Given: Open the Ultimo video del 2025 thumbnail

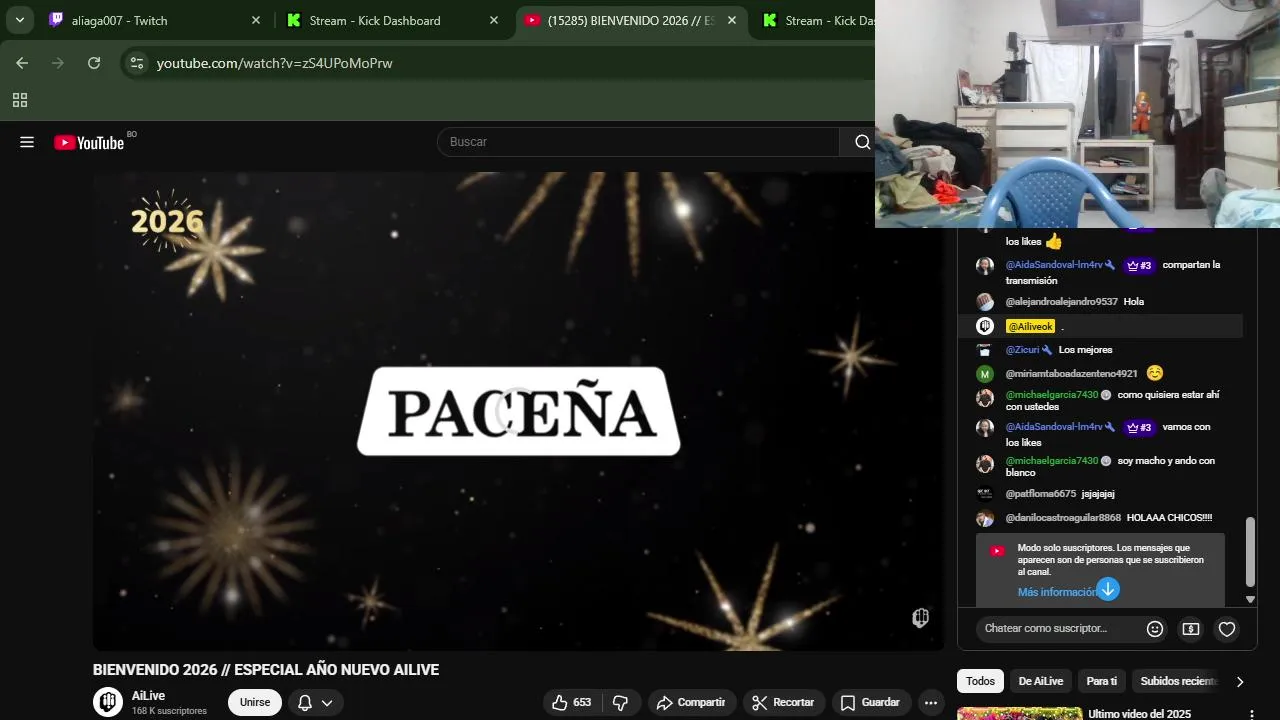Looking at the screenshot, I should pos(1019,714).
